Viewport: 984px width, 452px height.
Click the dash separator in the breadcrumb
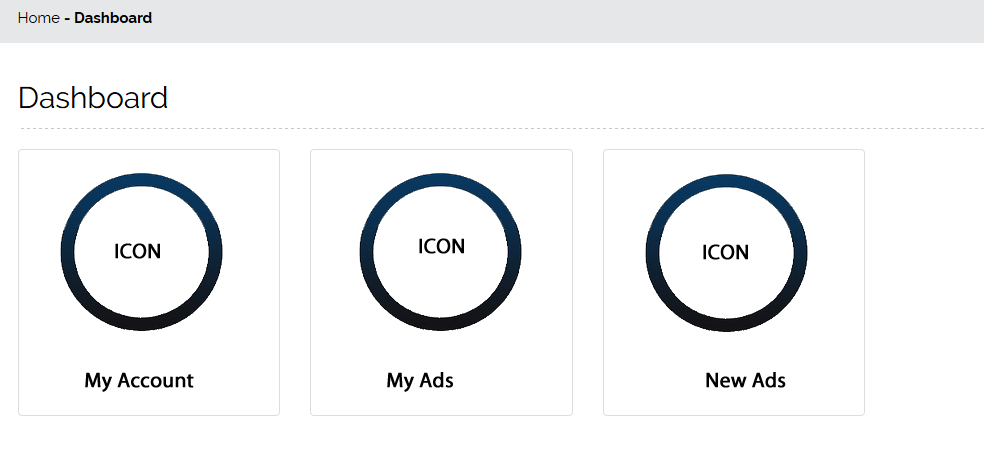[x=67, y=18]
